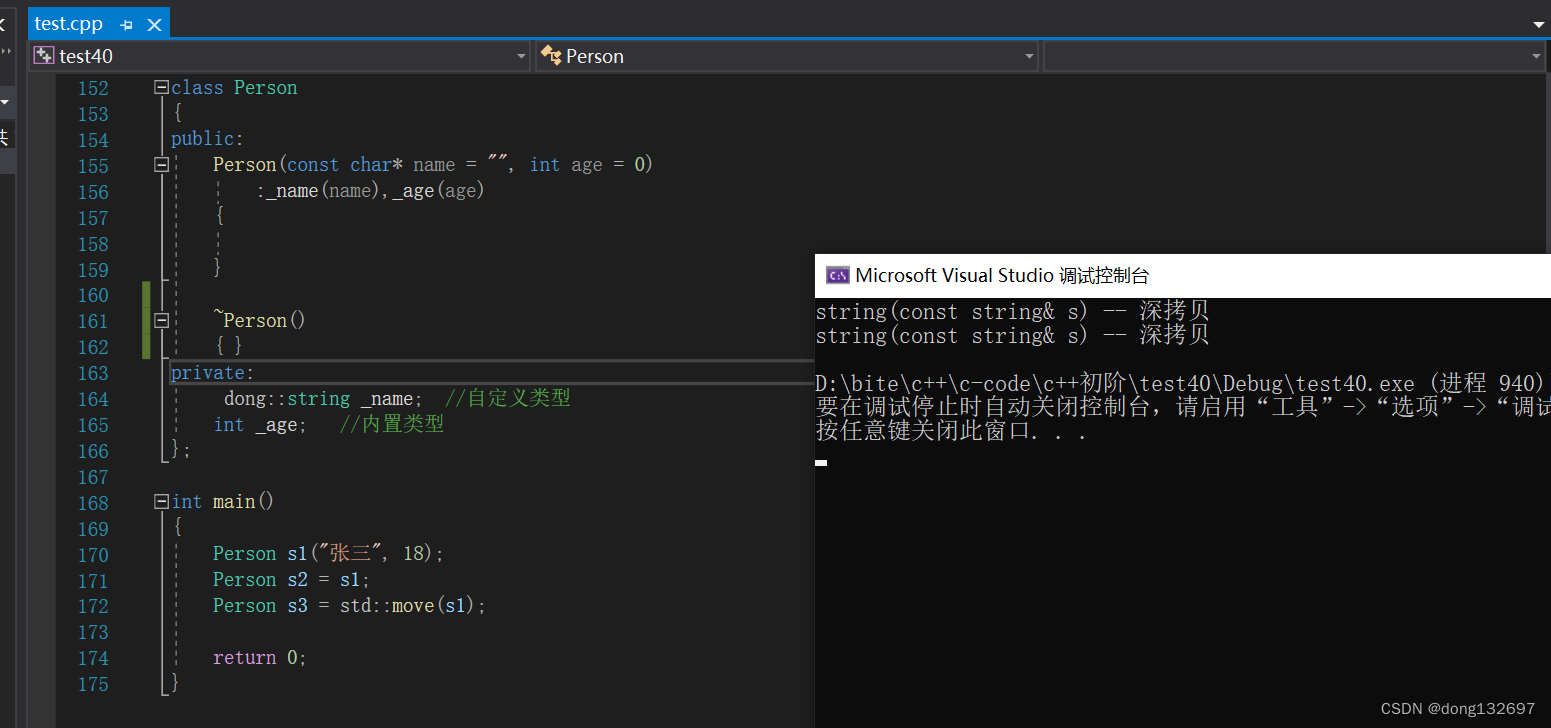This screenshot has height=728, width=1551.
Task: Click line number 170 in the gutter
Action: [x=93, y=555]
